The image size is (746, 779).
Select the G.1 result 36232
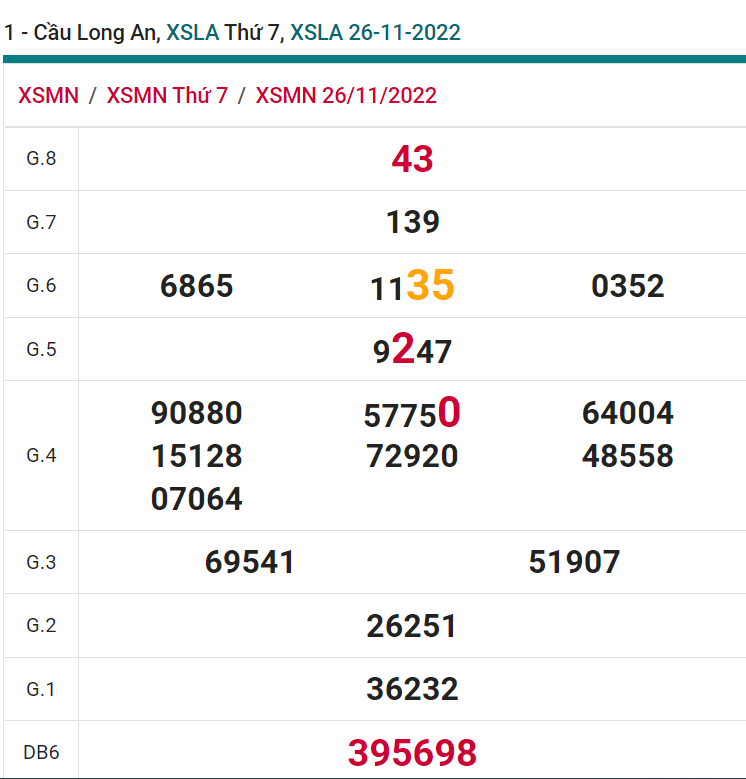pos(412,689)
